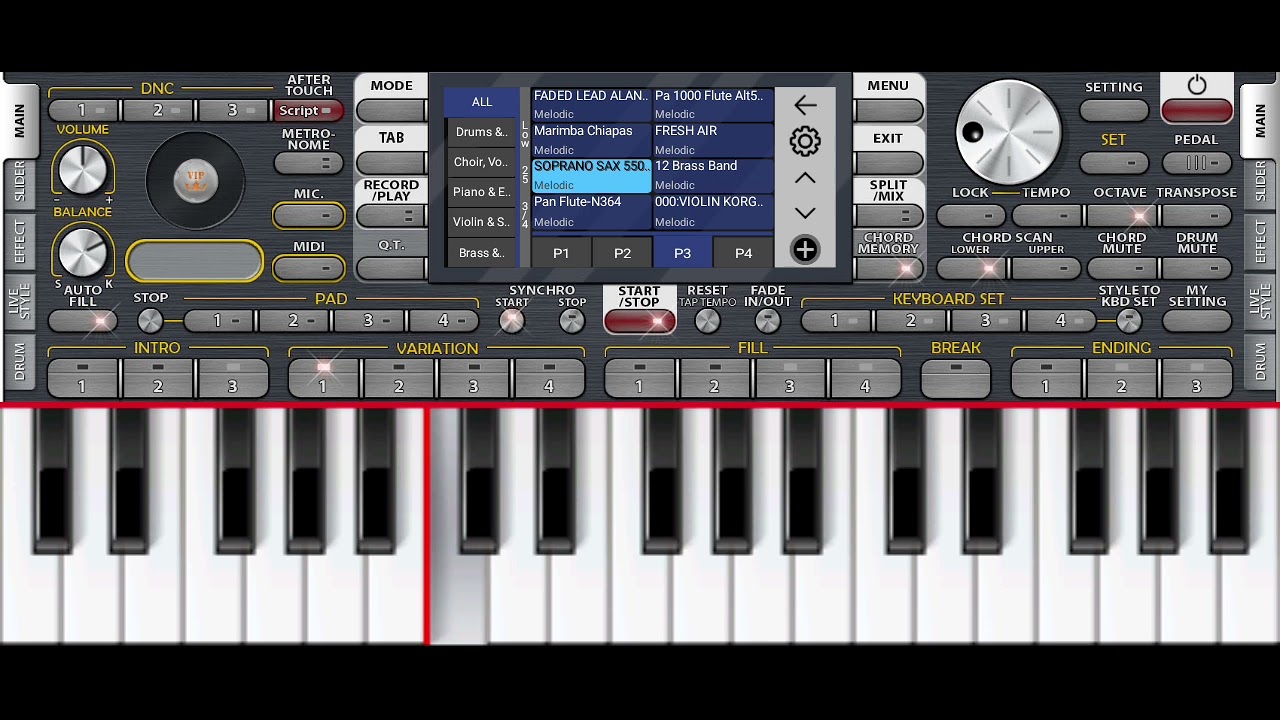Trigger Fill 4
Screen dimensions: 1280x720
click(865, 379)
